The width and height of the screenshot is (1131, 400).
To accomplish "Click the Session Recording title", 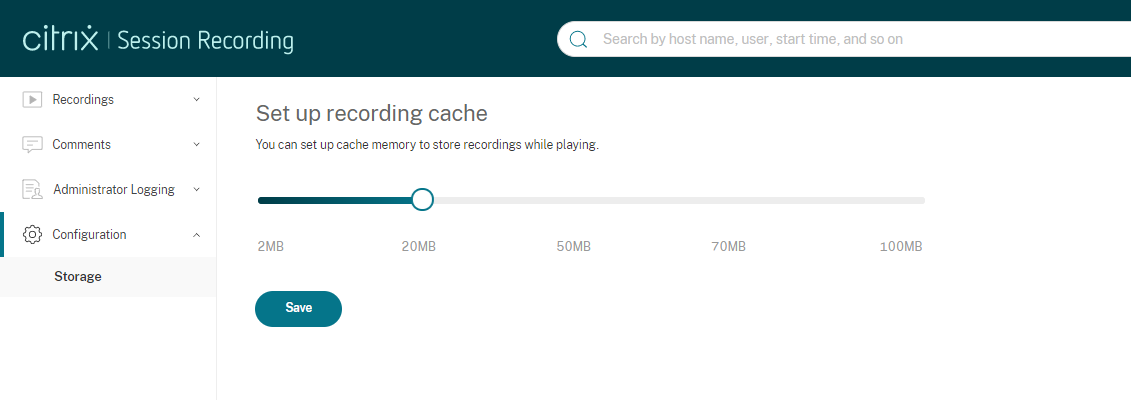I will [206, 41].
